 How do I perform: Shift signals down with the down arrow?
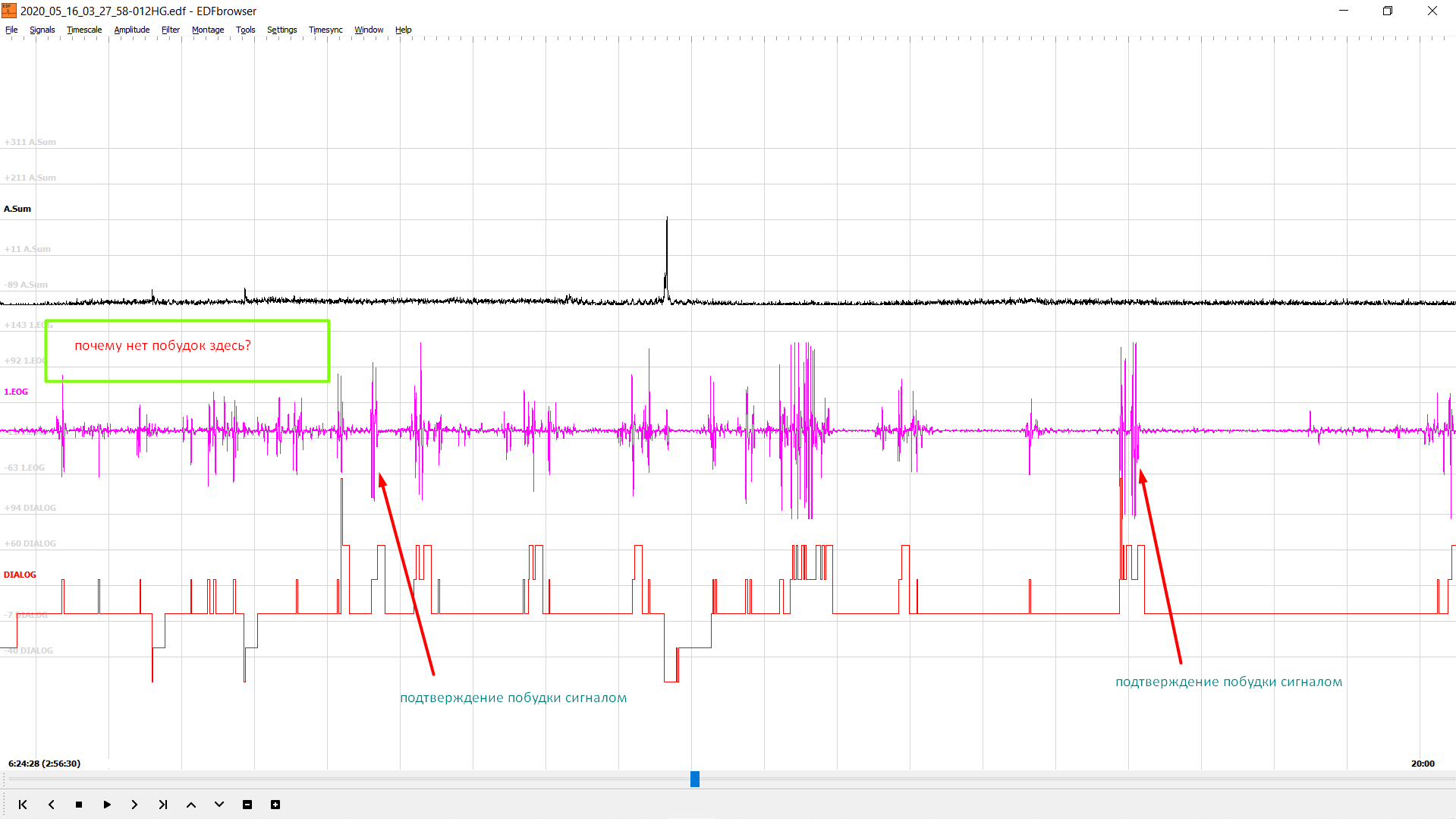coord(219,805)
